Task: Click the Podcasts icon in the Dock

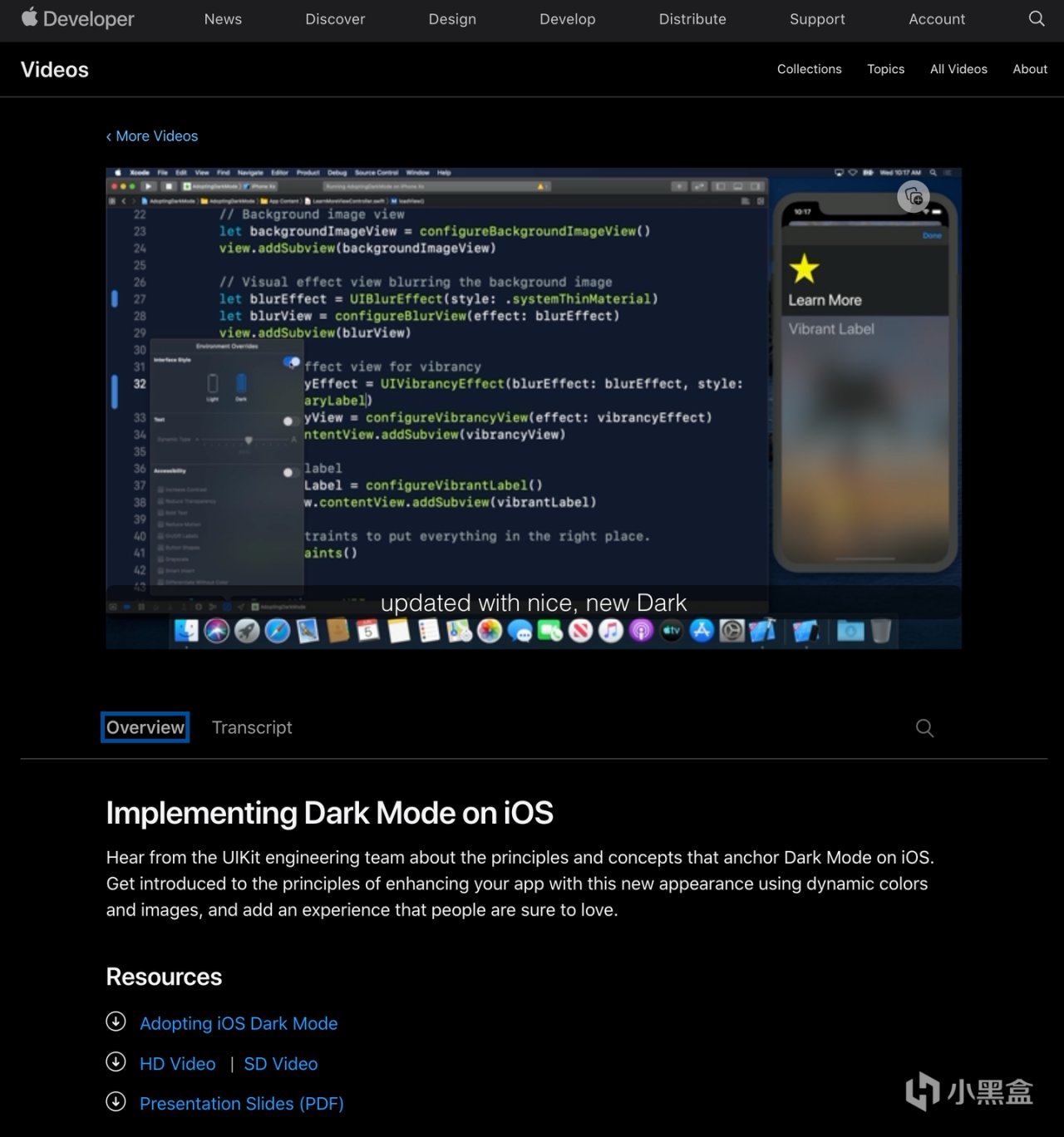Action: click(x=641, y=631)
